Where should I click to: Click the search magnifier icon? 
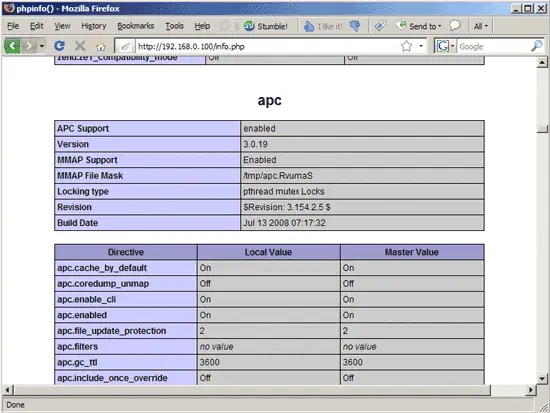click(537, 46)
